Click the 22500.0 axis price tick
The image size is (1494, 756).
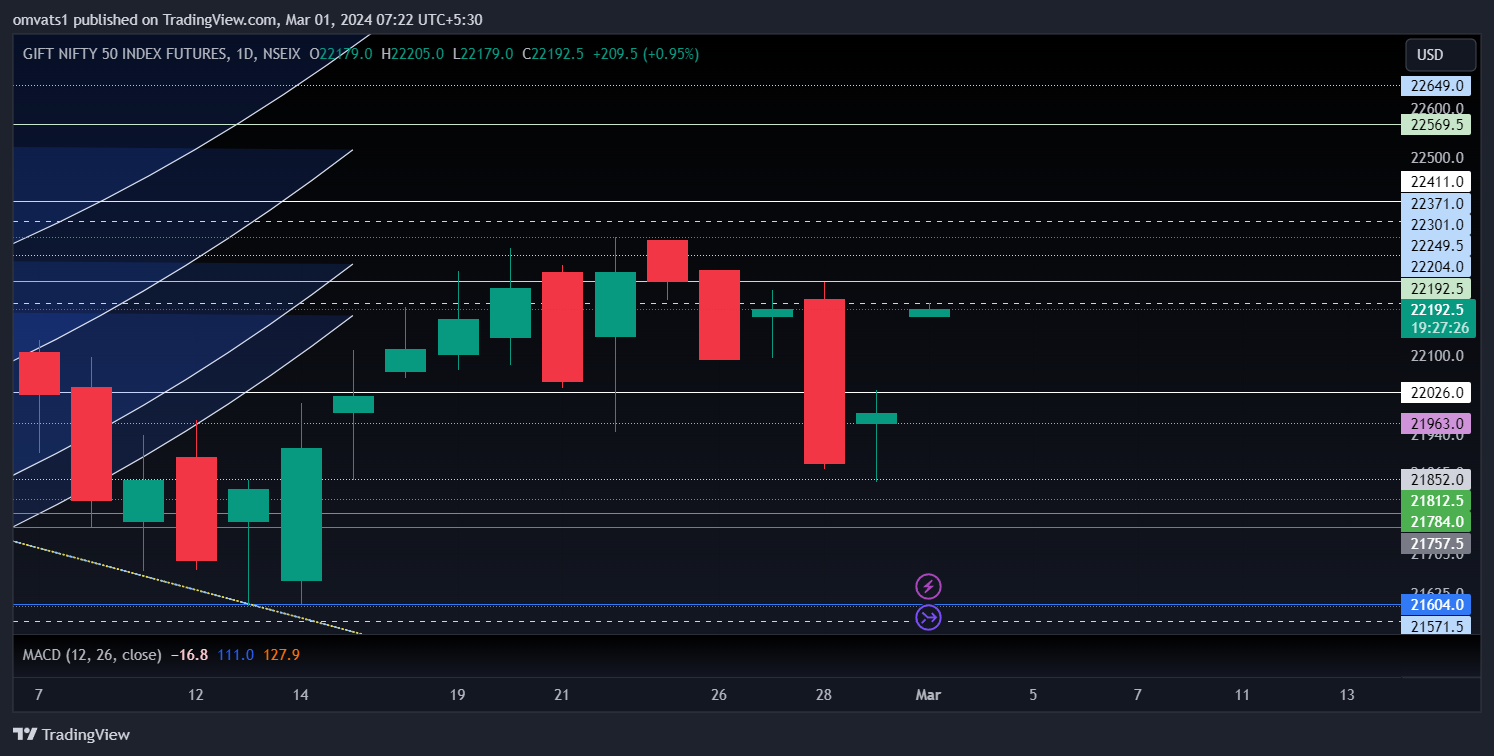(x=1436, y=158)
